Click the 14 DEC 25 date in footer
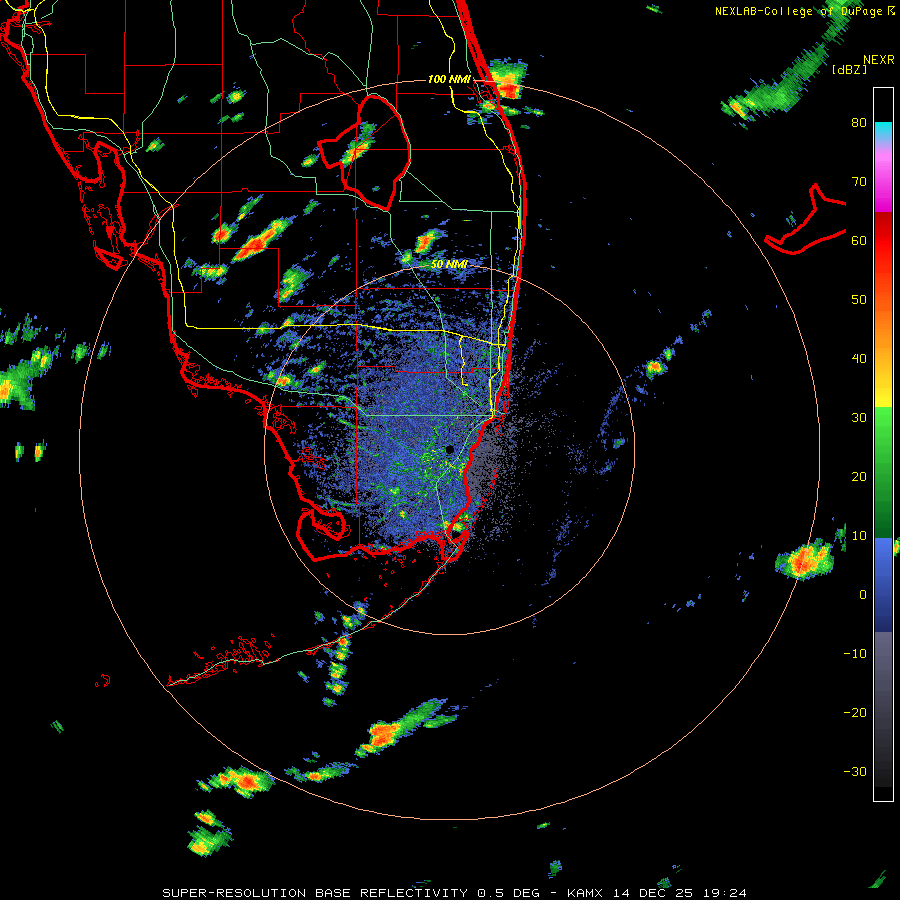The width and height of the screenshot is (900, 900). (653, 893)
